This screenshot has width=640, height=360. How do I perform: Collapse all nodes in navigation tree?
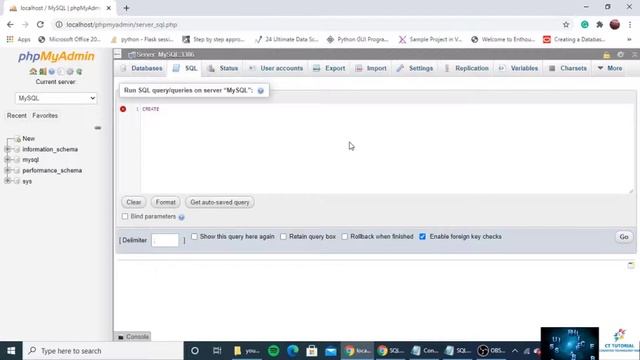click(98, 128)
